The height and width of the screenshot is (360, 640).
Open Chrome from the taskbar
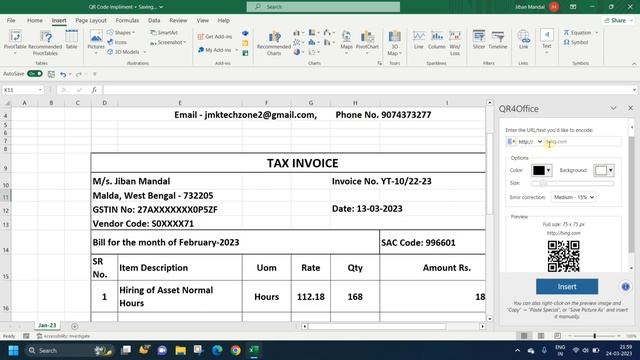tap(236, 350)
